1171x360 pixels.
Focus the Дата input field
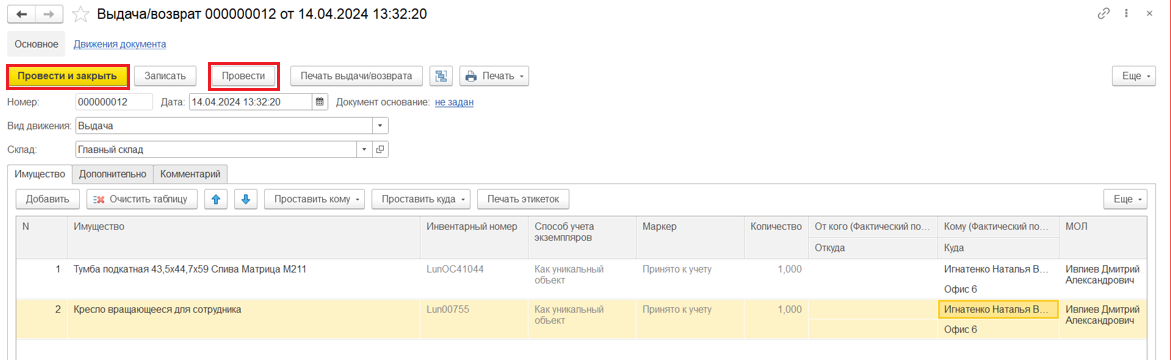click(x=251, y=102)
